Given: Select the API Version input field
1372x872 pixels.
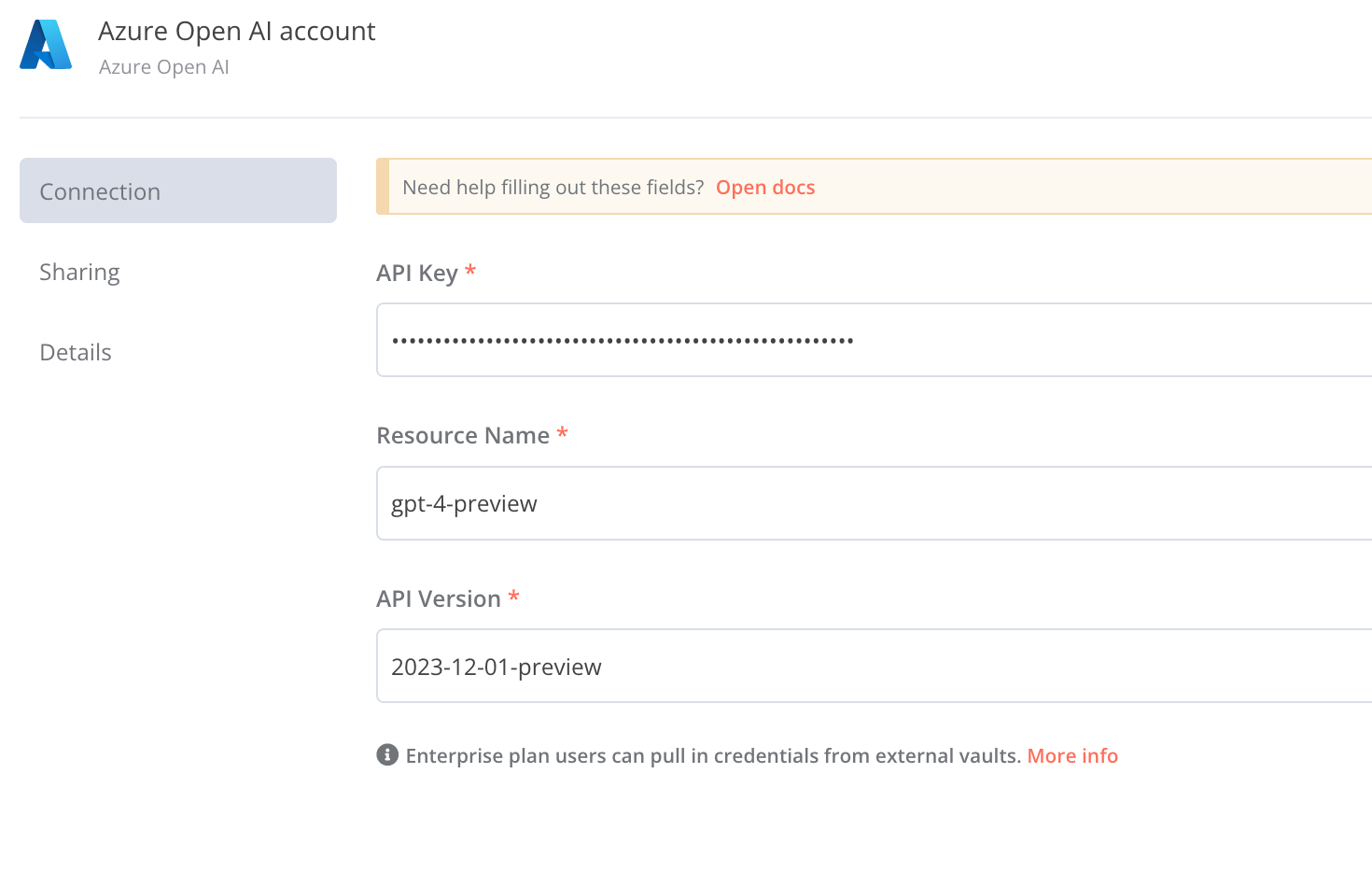Looking at the screenshot, I should 874,666.
